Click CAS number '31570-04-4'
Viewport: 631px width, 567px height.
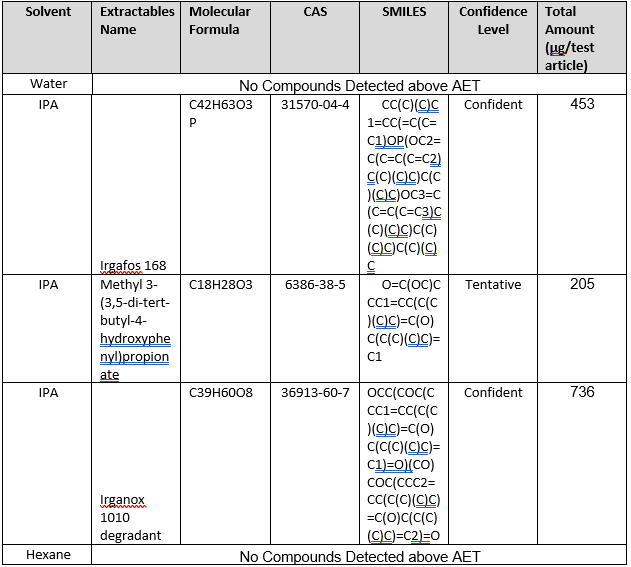pyautogui.click(x=315, y=105)
